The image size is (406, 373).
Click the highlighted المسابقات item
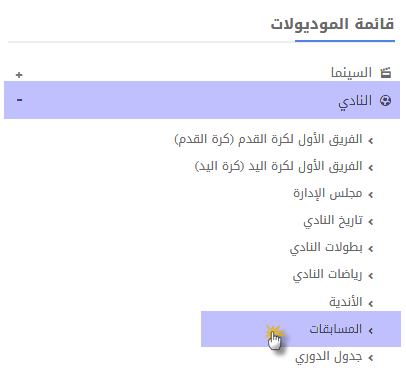pyautogui.click(x=301, y=329)
